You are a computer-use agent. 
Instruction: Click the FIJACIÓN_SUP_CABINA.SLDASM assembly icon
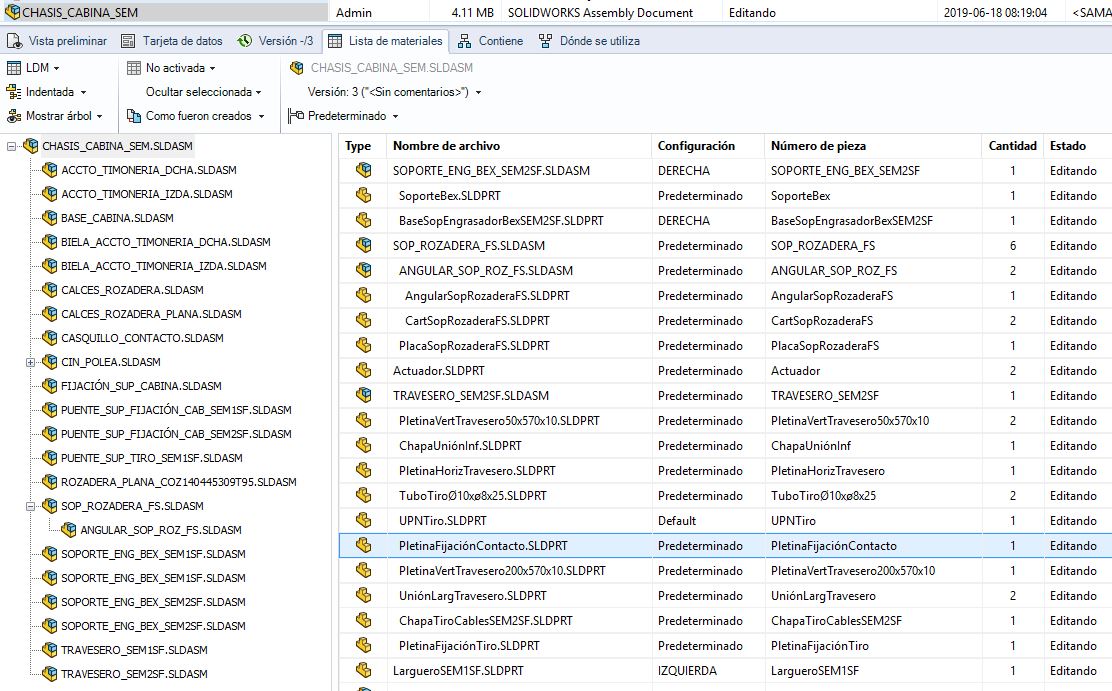pyautogui.click(x=50, y=386)
